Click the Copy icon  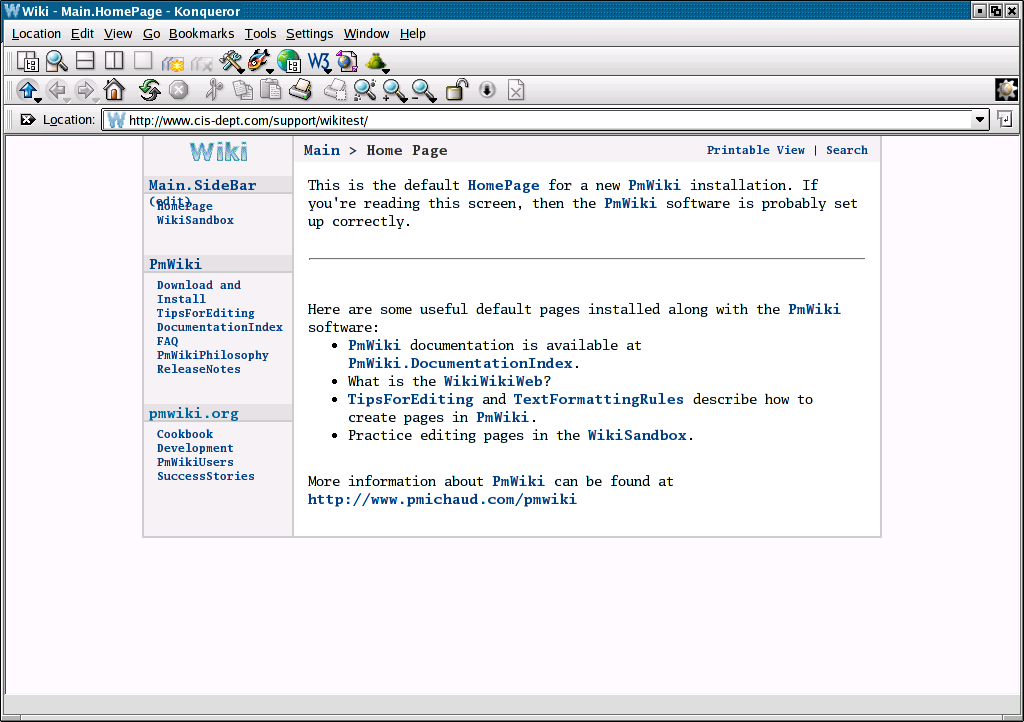[243, 89]
